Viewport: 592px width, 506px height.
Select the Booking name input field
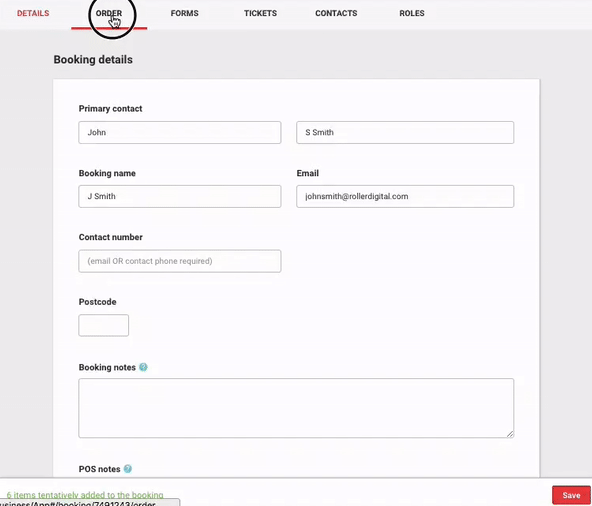(x=180, y=196)
